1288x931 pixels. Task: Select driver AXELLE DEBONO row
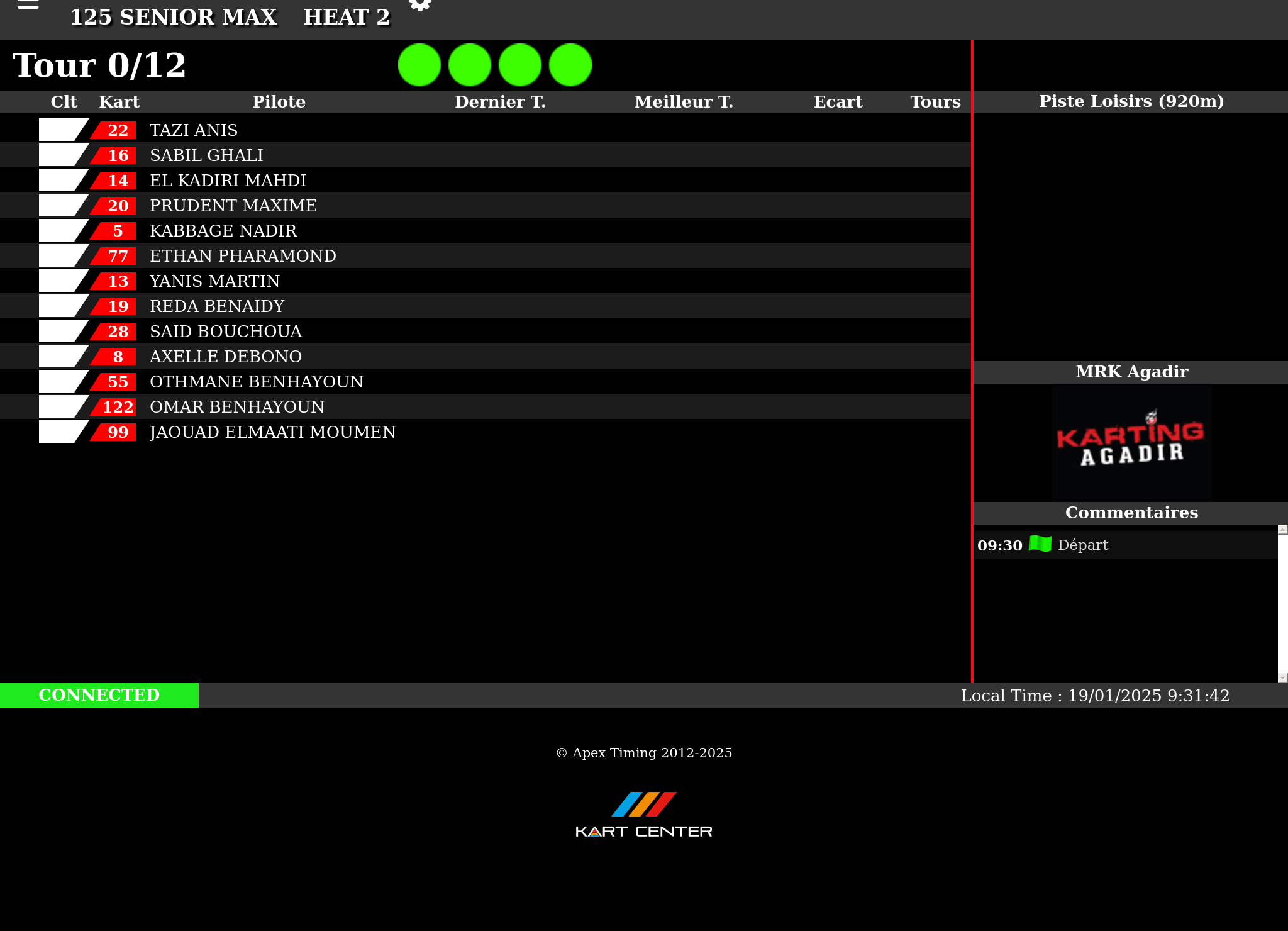pyautogui.click(x=226, y=357)
